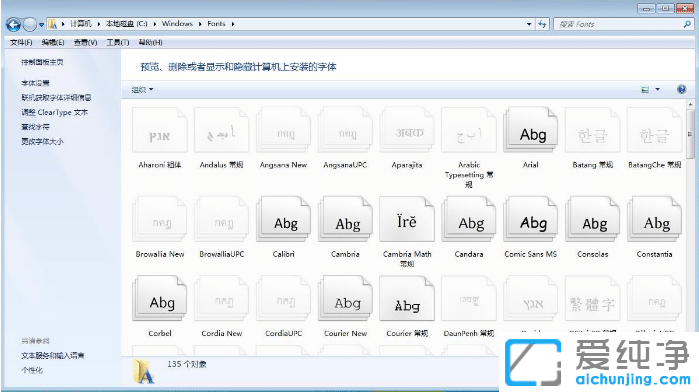Click the vertical scrollbar thumb

pyautogui.click(x=690, y=134)
